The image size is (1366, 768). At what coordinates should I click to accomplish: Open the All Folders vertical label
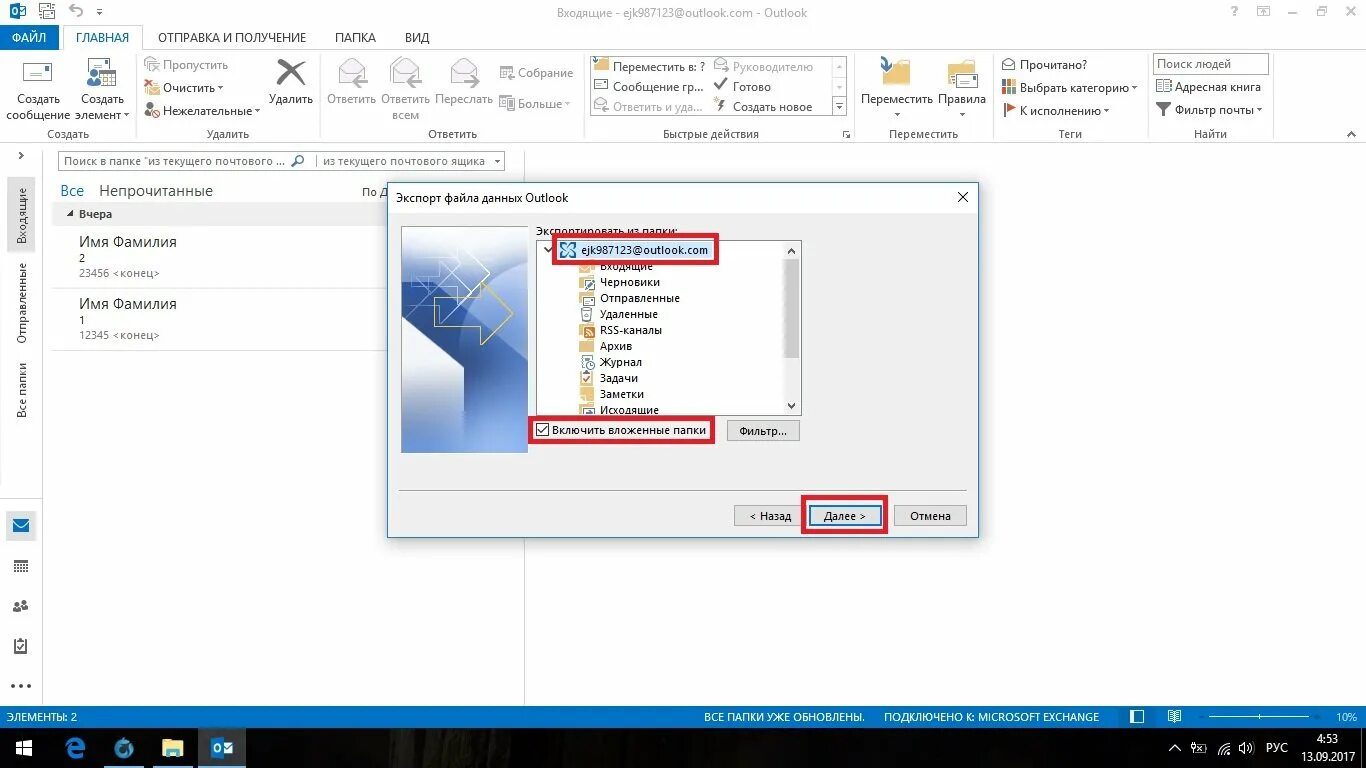coord(22,390)
